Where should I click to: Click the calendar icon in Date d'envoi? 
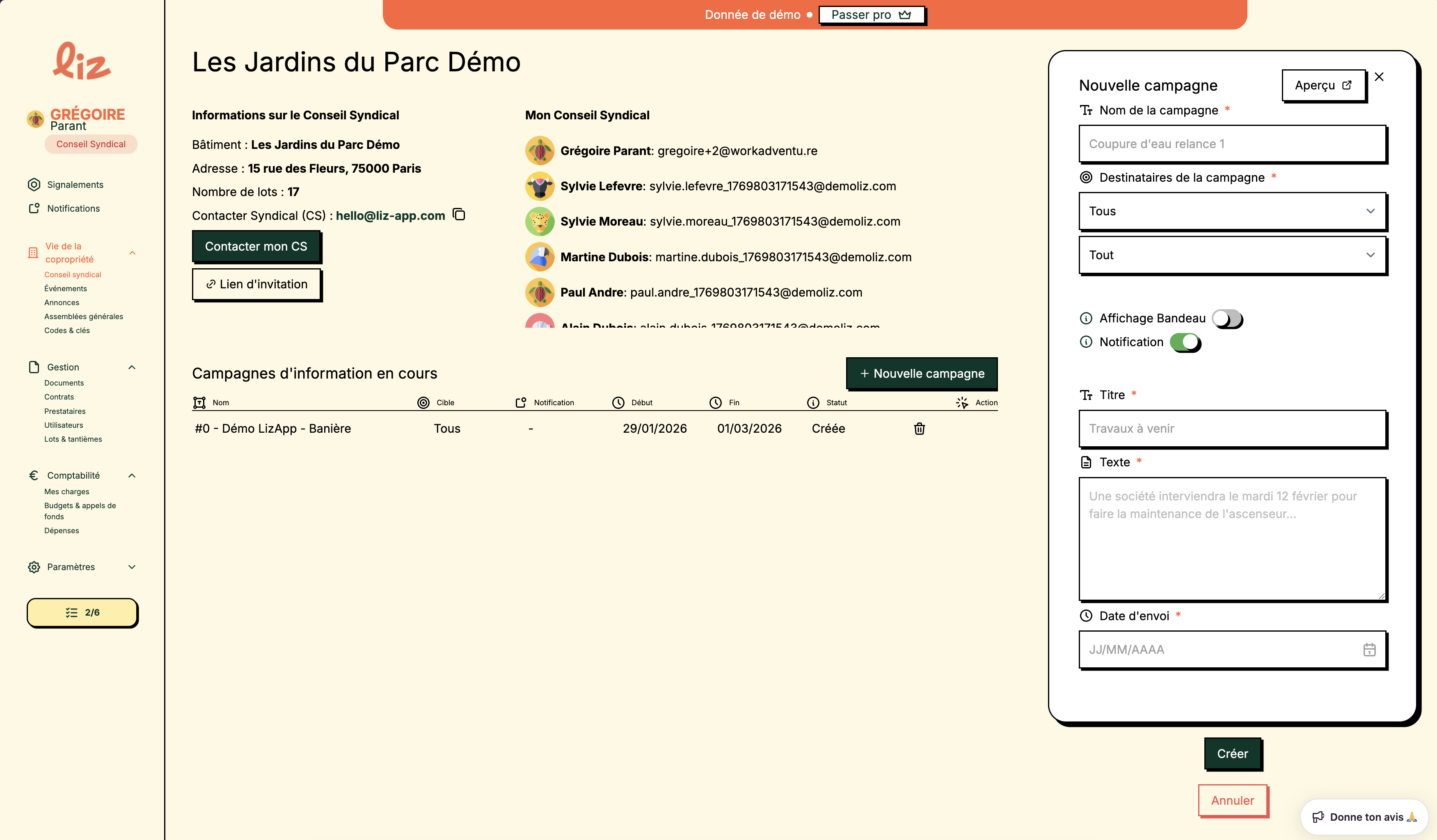[1370, 650]
